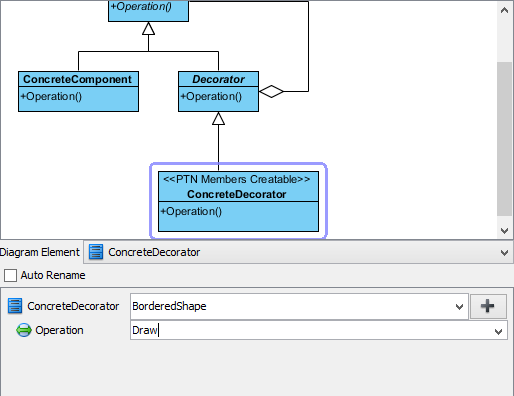Click the green Operation icon
514x396 pixels.
coord(24,330)
